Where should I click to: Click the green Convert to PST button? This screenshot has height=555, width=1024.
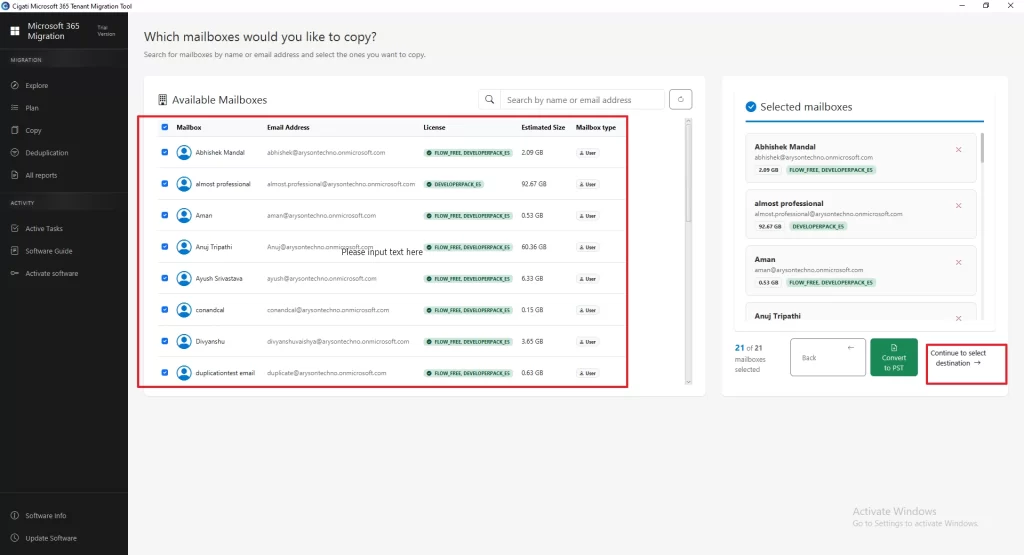[893, 357]
